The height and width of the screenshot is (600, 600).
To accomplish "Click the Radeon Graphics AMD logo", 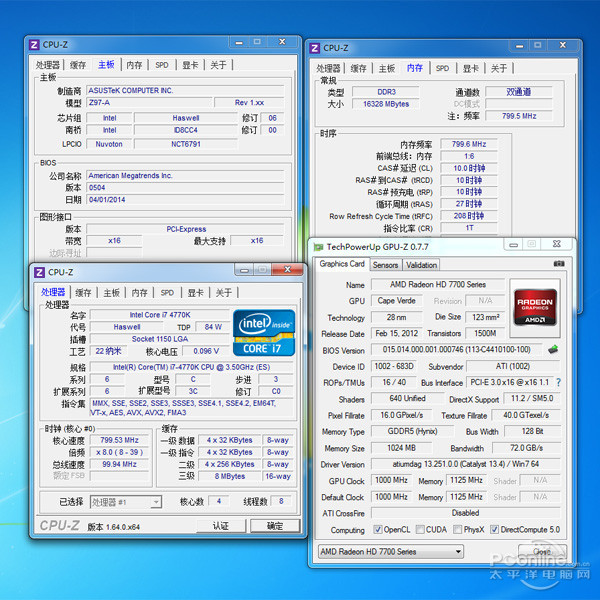I will [x=535, y=307].
